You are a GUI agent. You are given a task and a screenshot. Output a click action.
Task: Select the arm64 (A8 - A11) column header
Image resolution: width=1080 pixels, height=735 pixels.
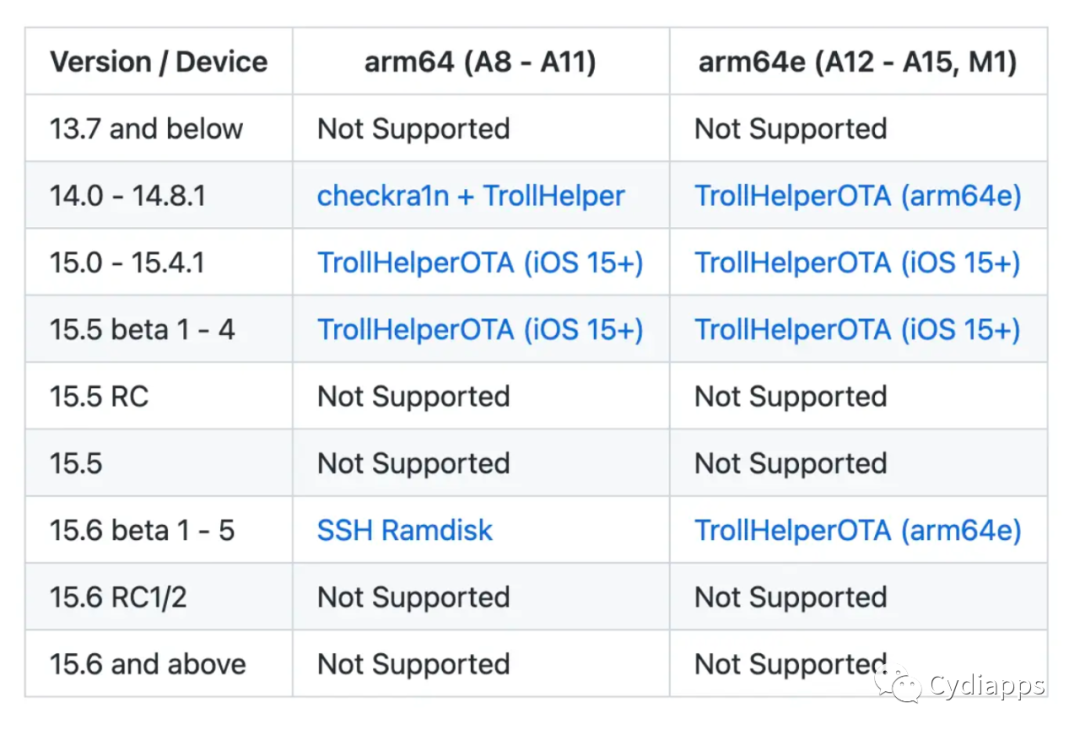[x=481, y=61]
